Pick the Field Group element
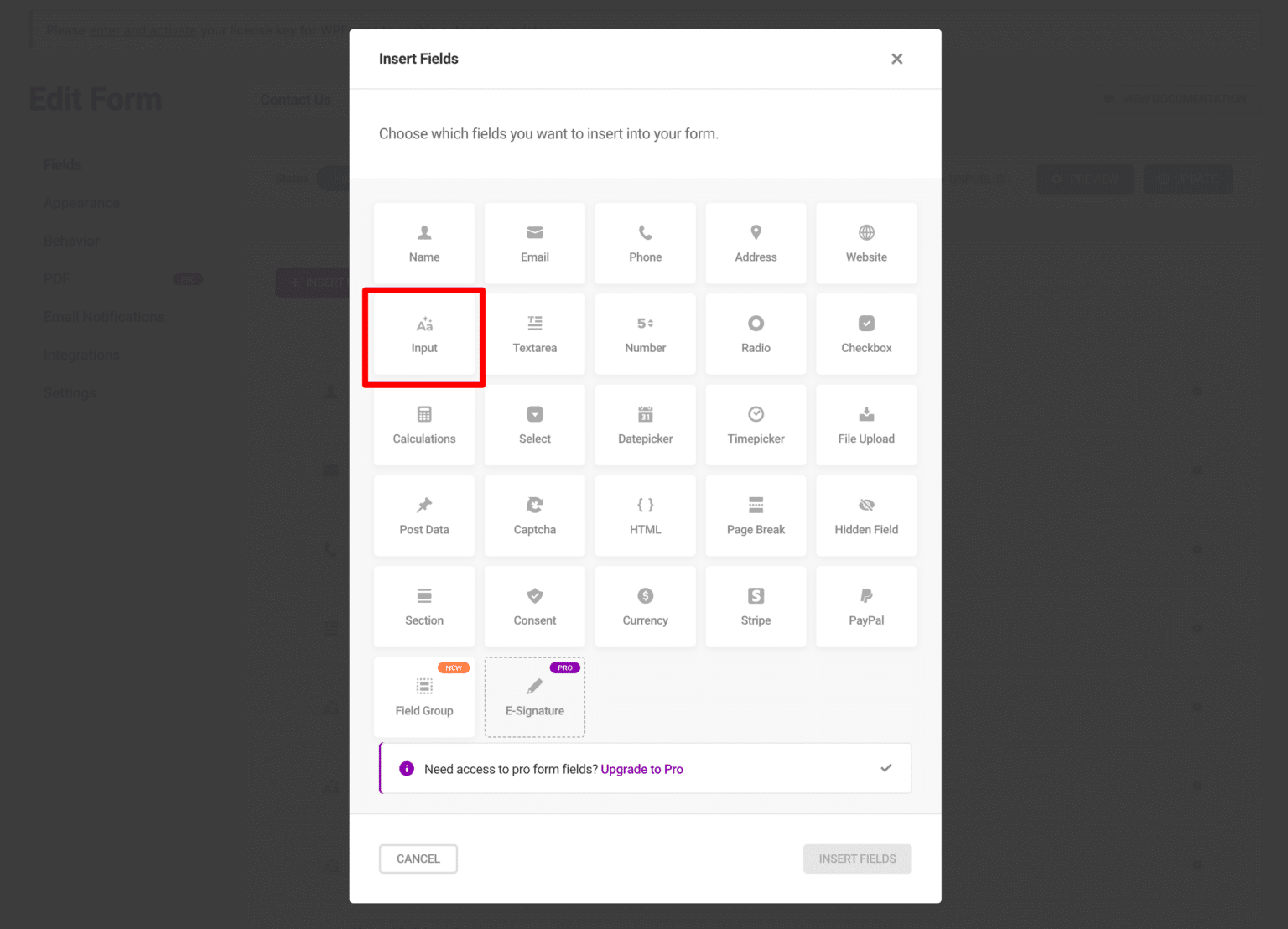 click(x=423, y=697)
